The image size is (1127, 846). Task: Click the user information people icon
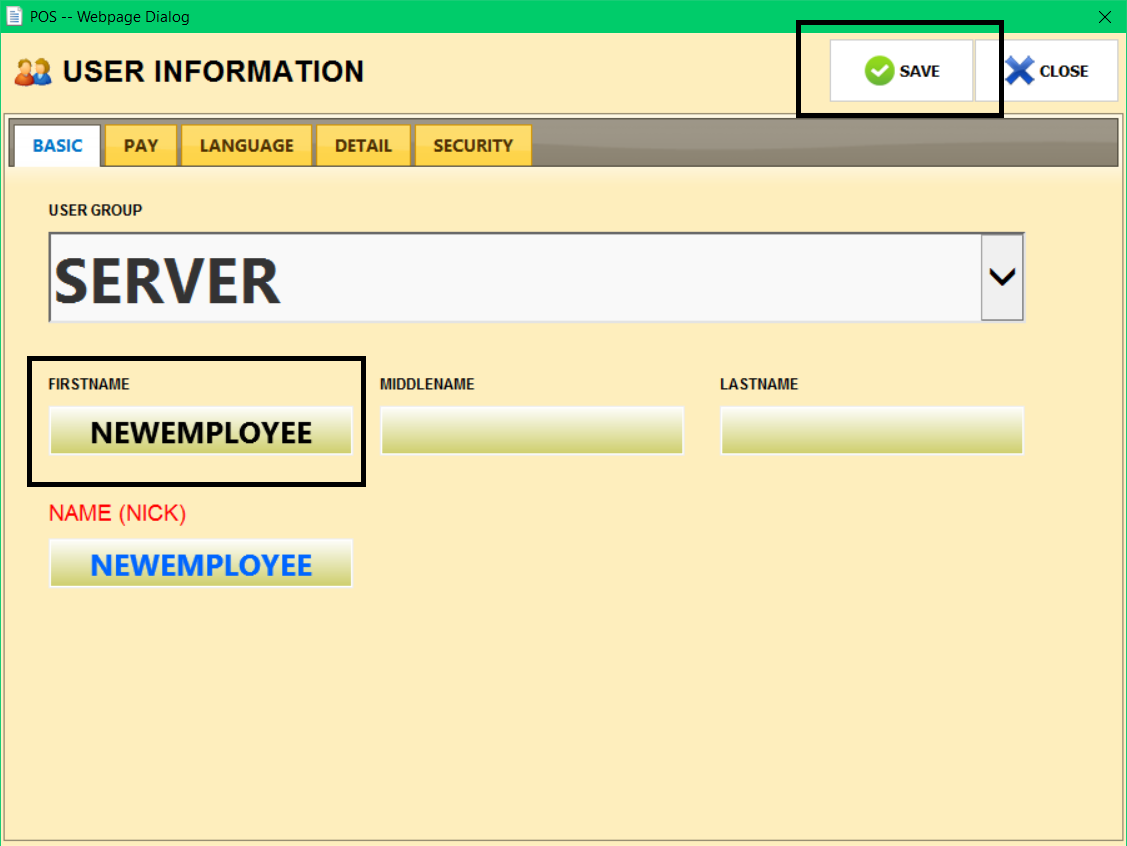33,72
